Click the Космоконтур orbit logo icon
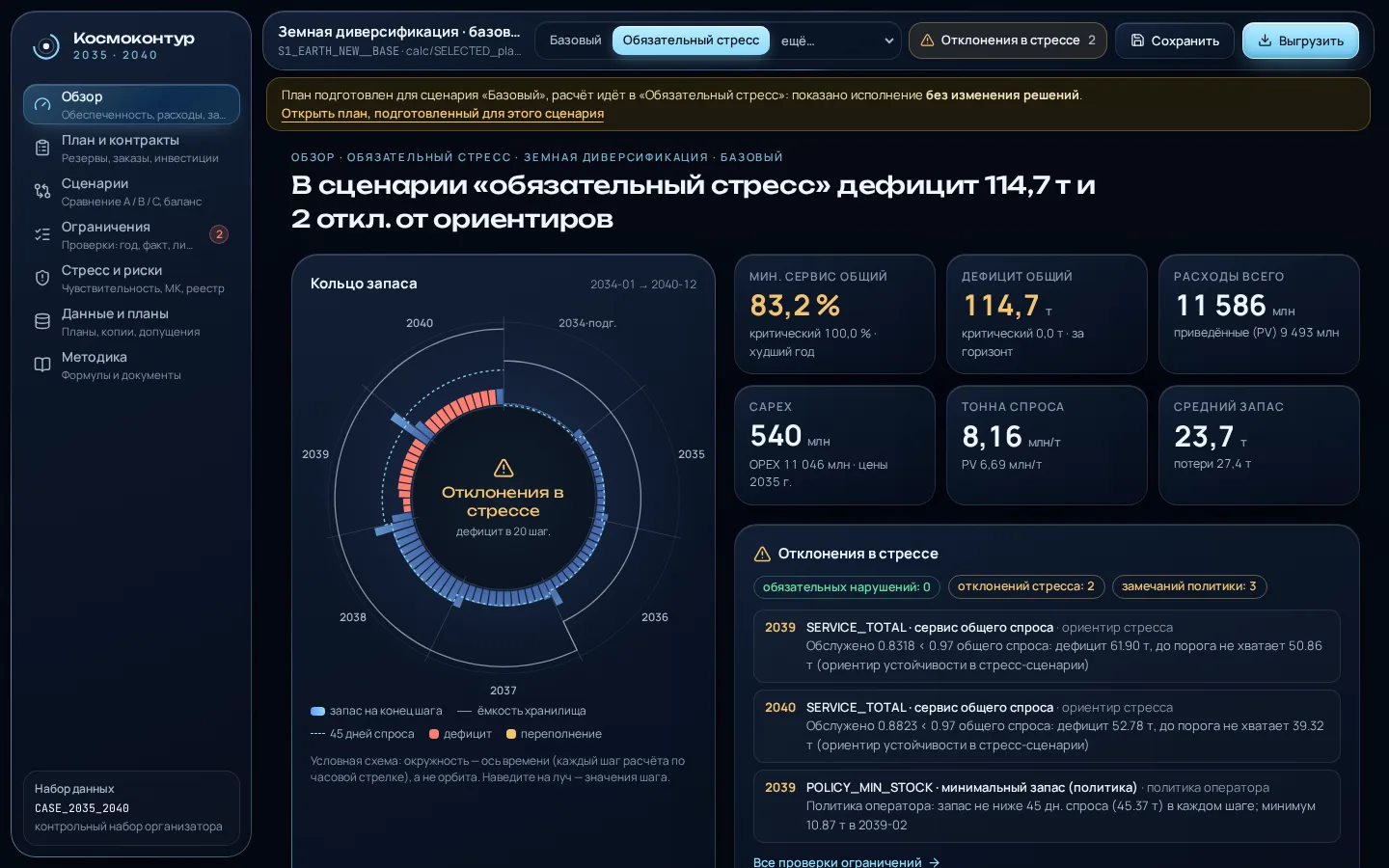Image resolution: width=1389 pixels, height=868 pixels. (45, 46)
